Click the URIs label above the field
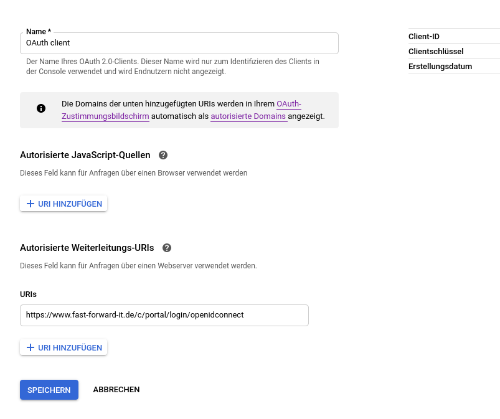 point(28,294)
